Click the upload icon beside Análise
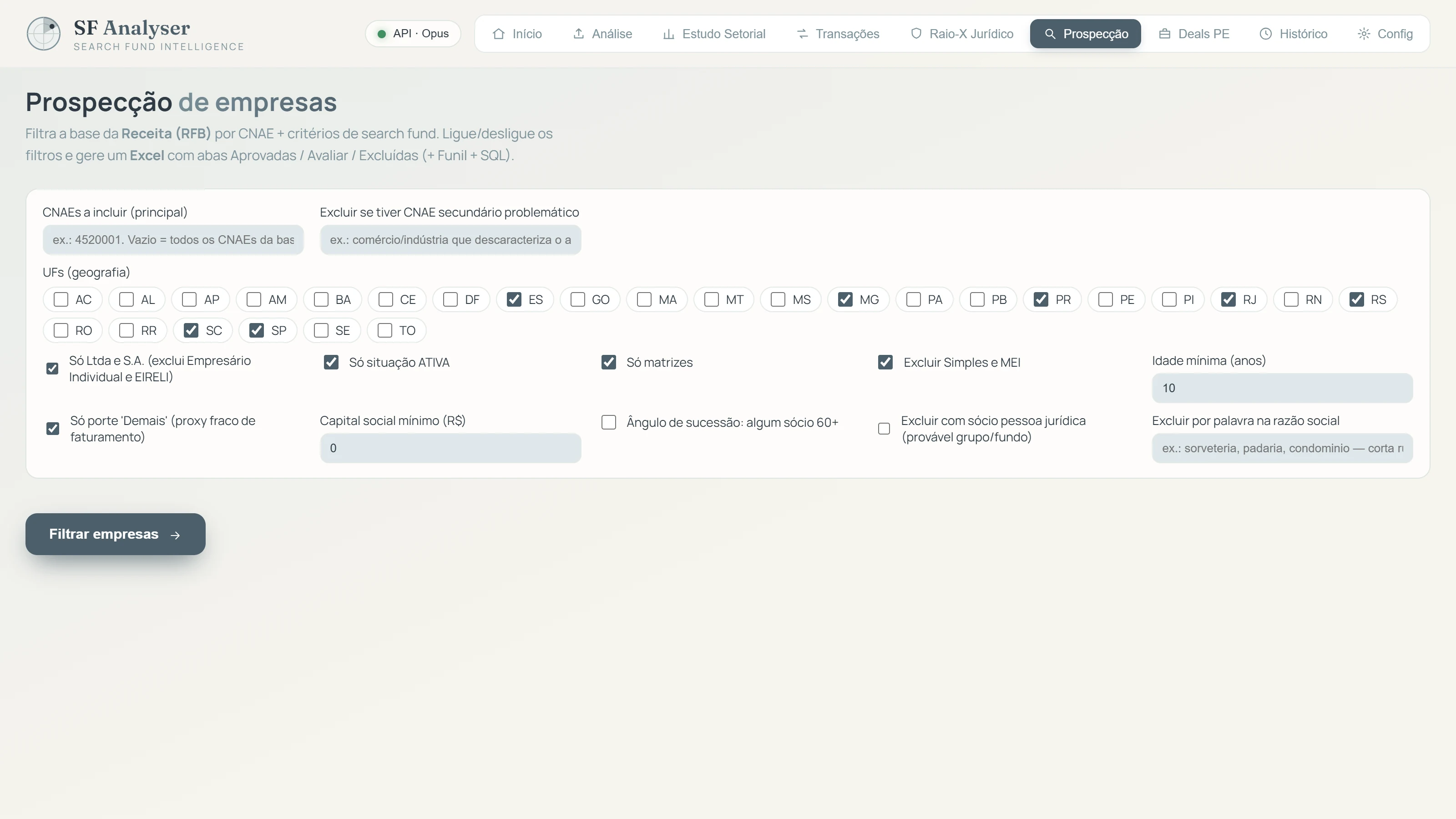The image size is (1456, 819). click(578, 34)
